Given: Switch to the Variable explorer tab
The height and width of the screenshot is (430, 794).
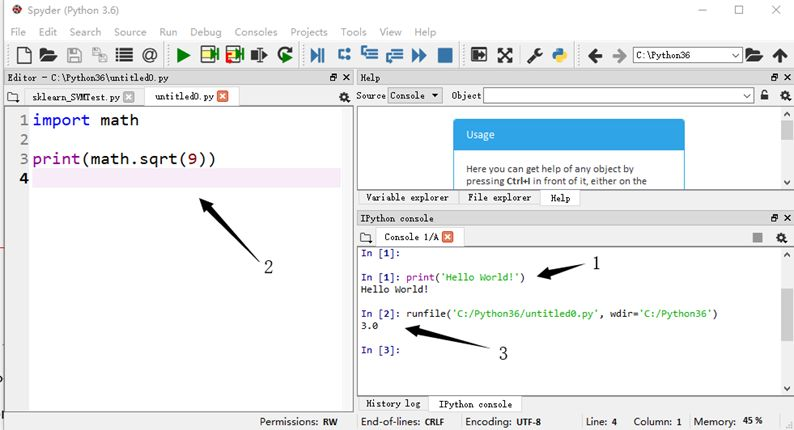Looking at the screenshot, I should point(408,198).
